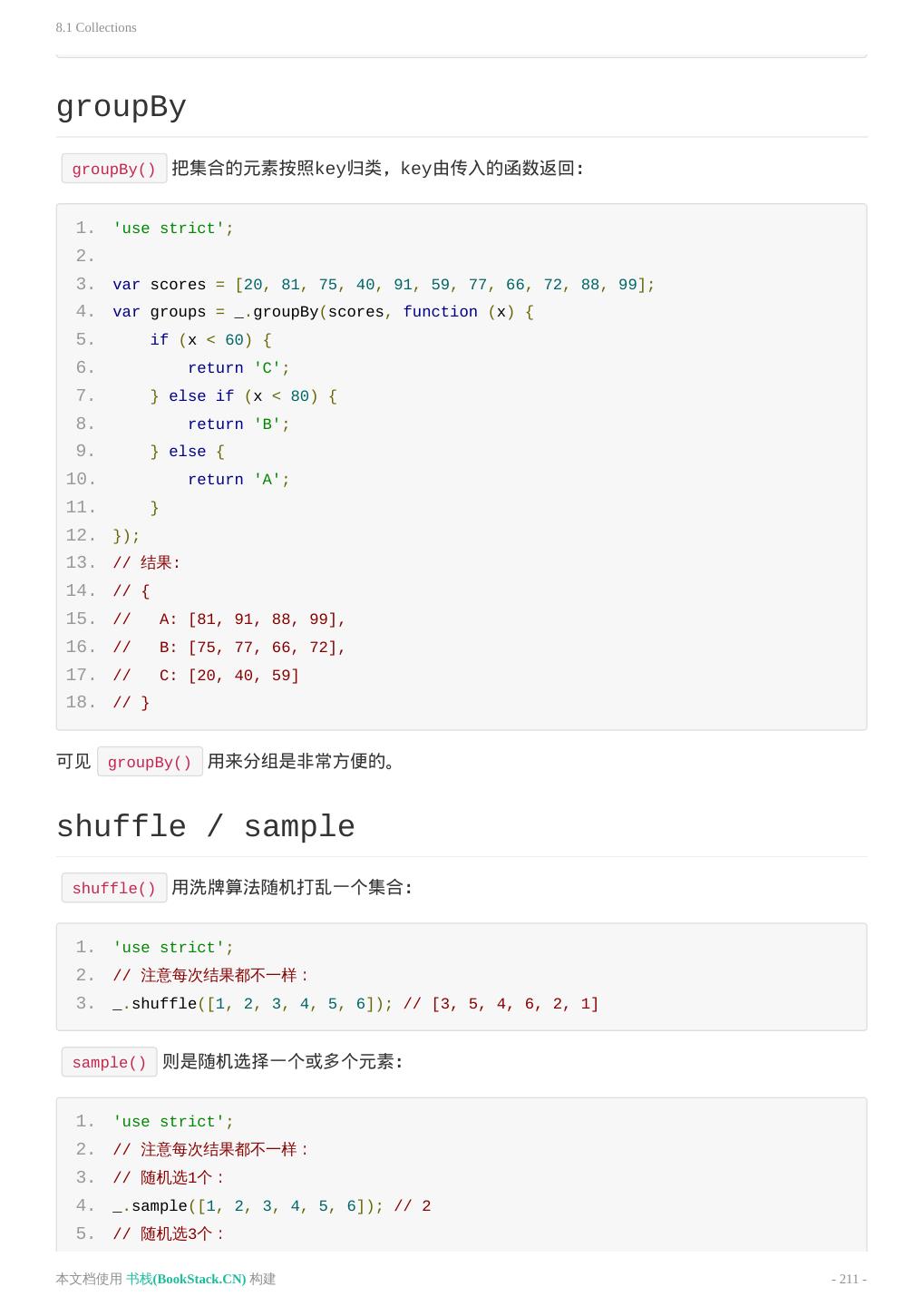This screenshot has width=924, height=1306.
Task: Click the return 'C'; code line
Action: pyautogui.click(x=238, y=368)
